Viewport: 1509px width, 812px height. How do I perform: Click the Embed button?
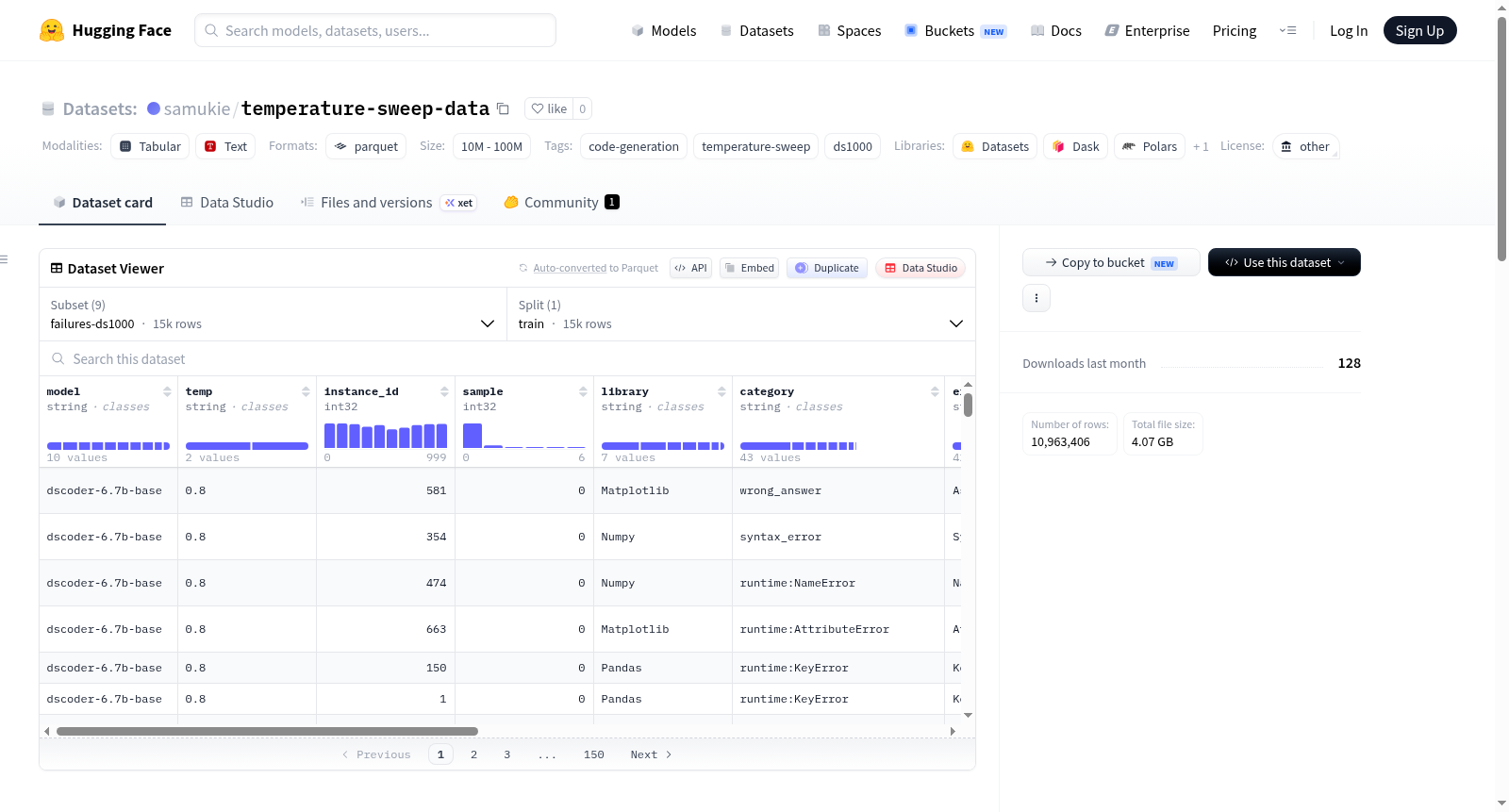click(x=749, y=268)
